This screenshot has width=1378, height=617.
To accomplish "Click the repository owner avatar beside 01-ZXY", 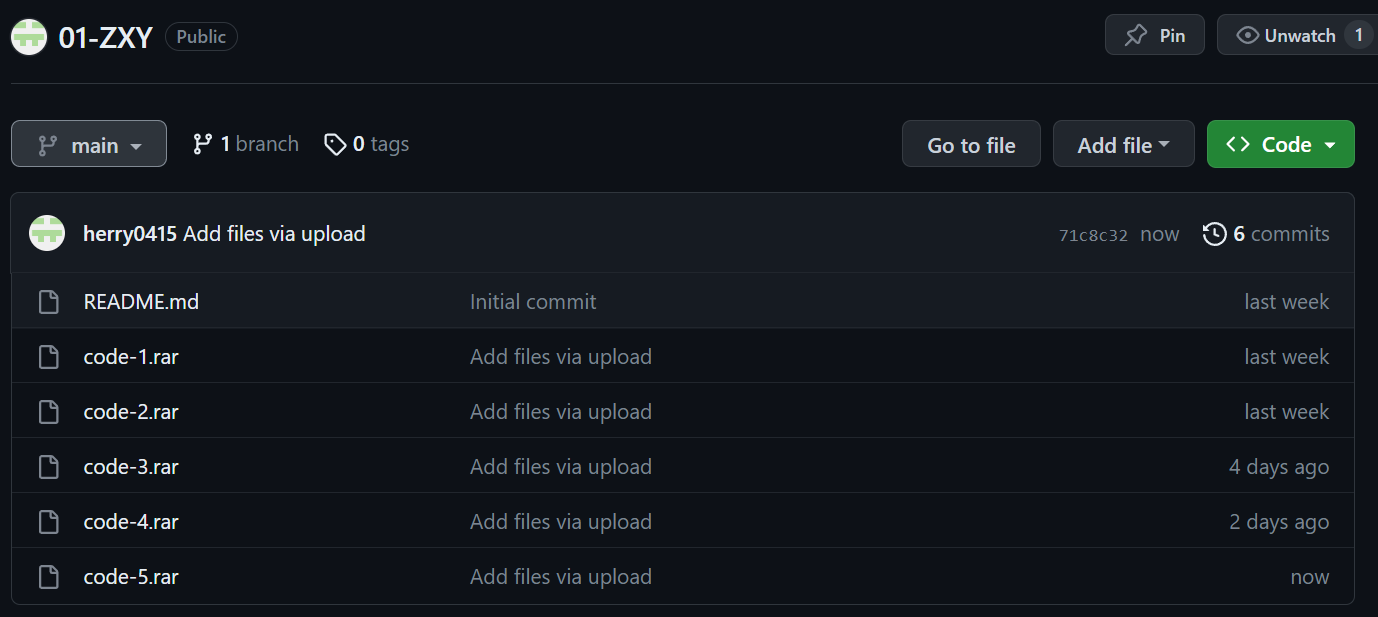I will point(29,37).
